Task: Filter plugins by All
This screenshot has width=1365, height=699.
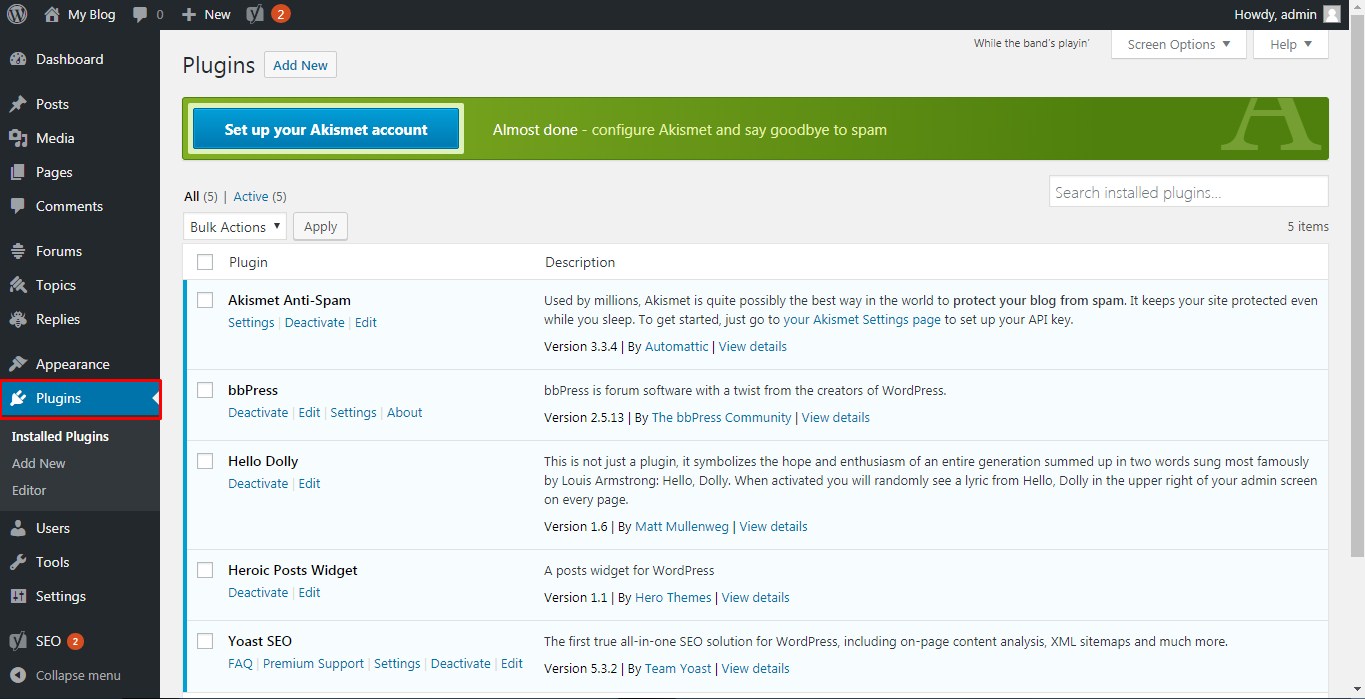Action: coord(192,197)
